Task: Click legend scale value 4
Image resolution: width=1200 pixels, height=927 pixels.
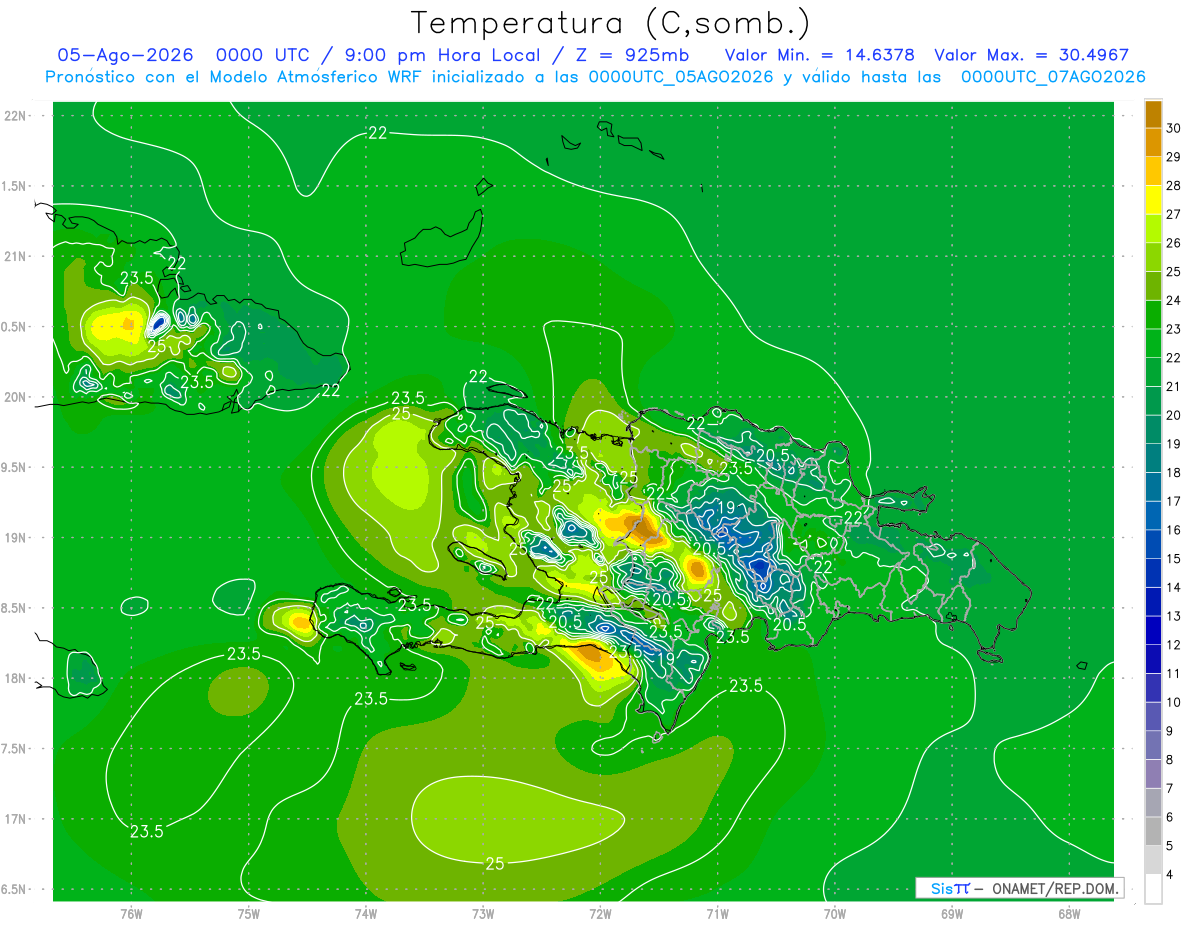Action: [1170, 875]
